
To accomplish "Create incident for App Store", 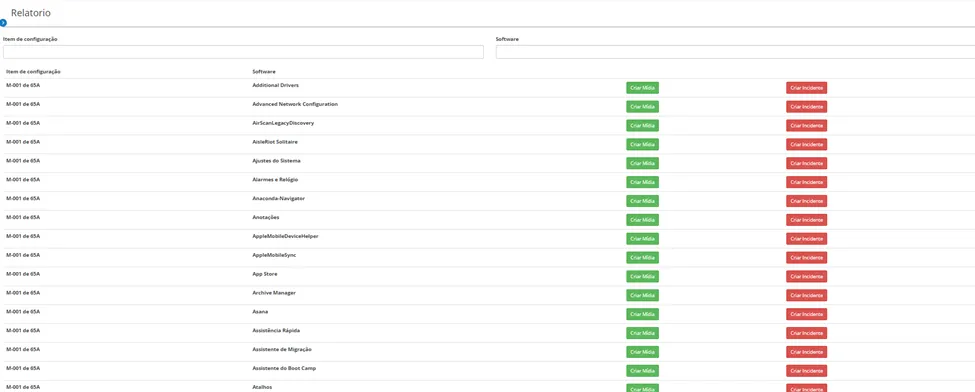I will (806, 276).
